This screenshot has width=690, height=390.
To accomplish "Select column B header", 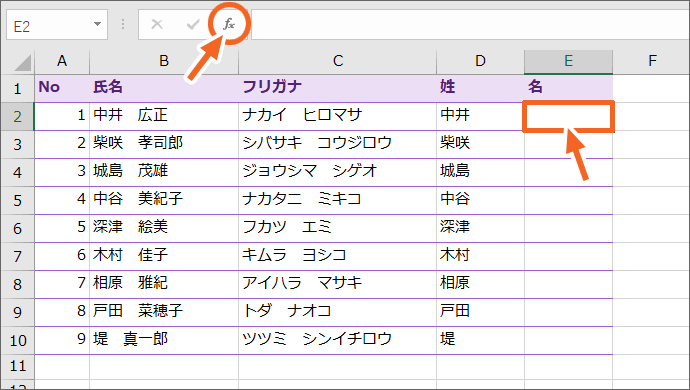I will (164, 61).
